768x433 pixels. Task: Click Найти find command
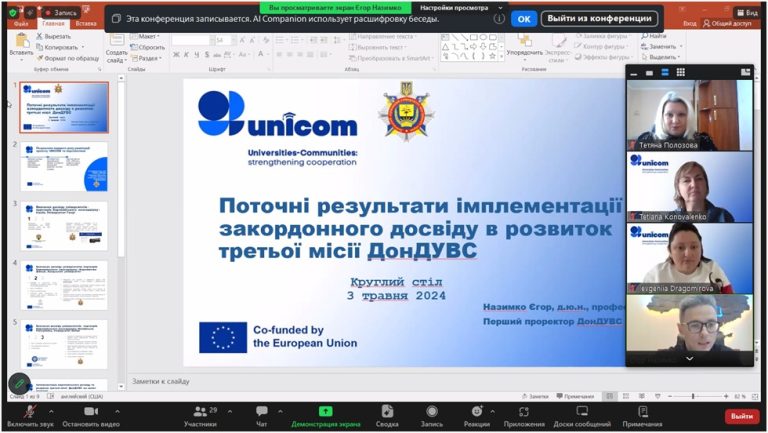pyautogui.click(x=653, y=36)
